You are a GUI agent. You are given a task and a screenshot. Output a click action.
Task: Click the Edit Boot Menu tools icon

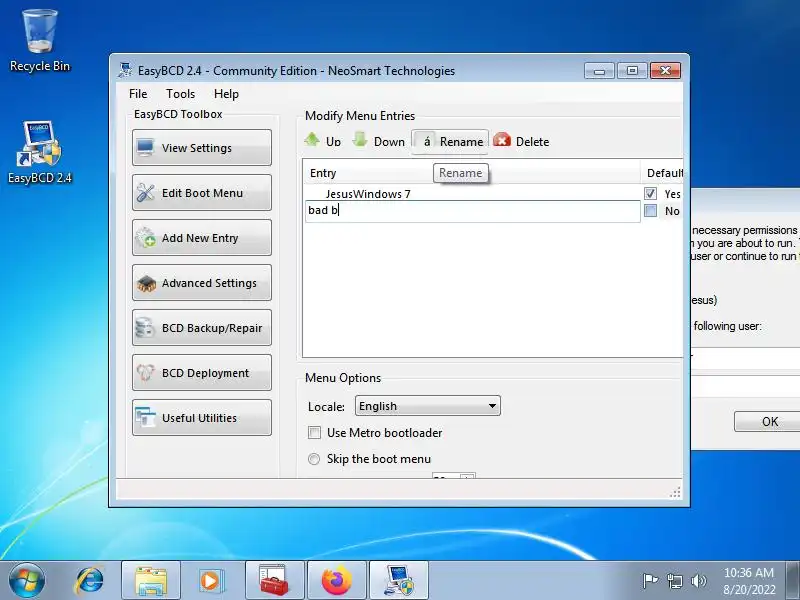pos(145,193)
